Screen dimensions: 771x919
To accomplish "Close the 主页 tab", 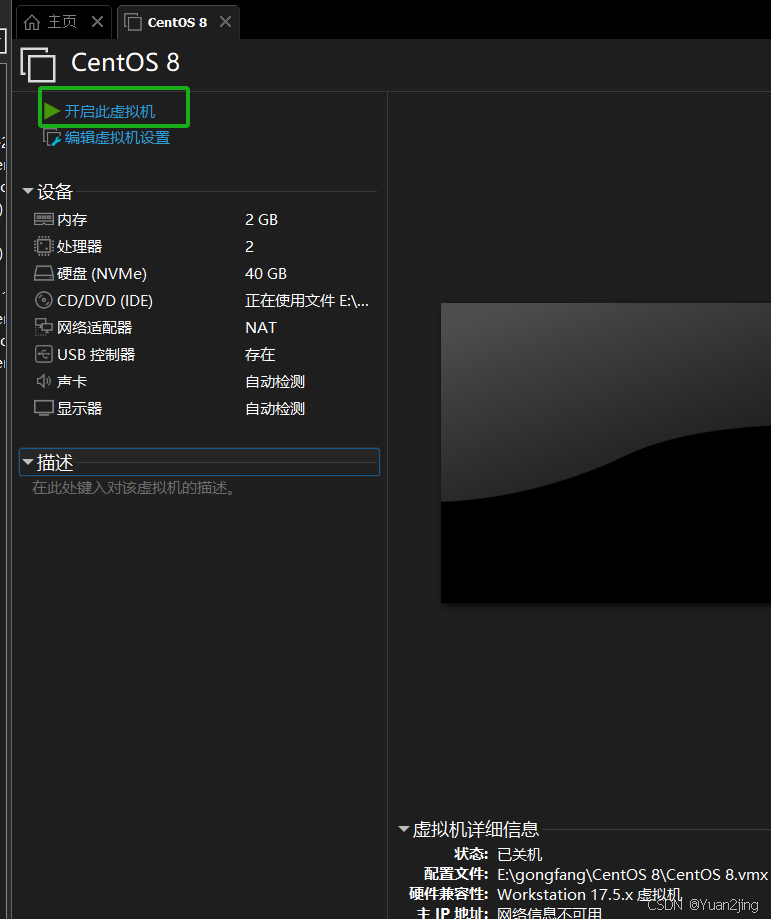I will pos(97,22).
